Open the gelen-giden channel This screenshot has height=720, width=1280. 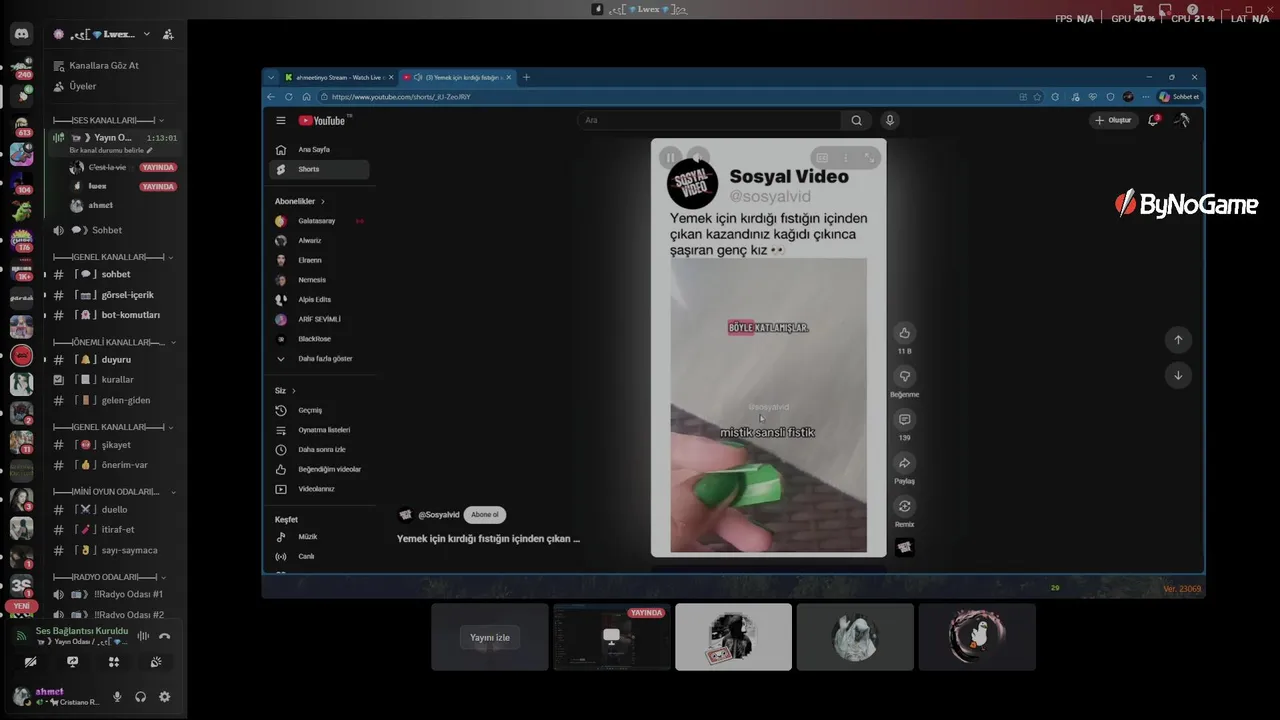(x=126, y=400)
